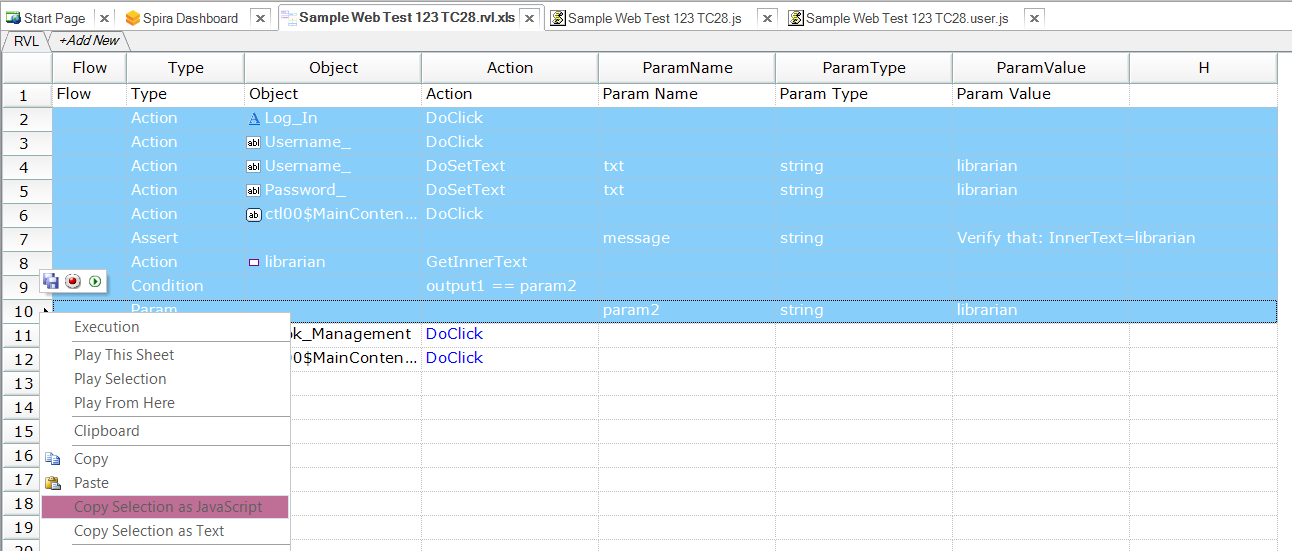Click the DoClick action cell in row 12

coord(454,358)
